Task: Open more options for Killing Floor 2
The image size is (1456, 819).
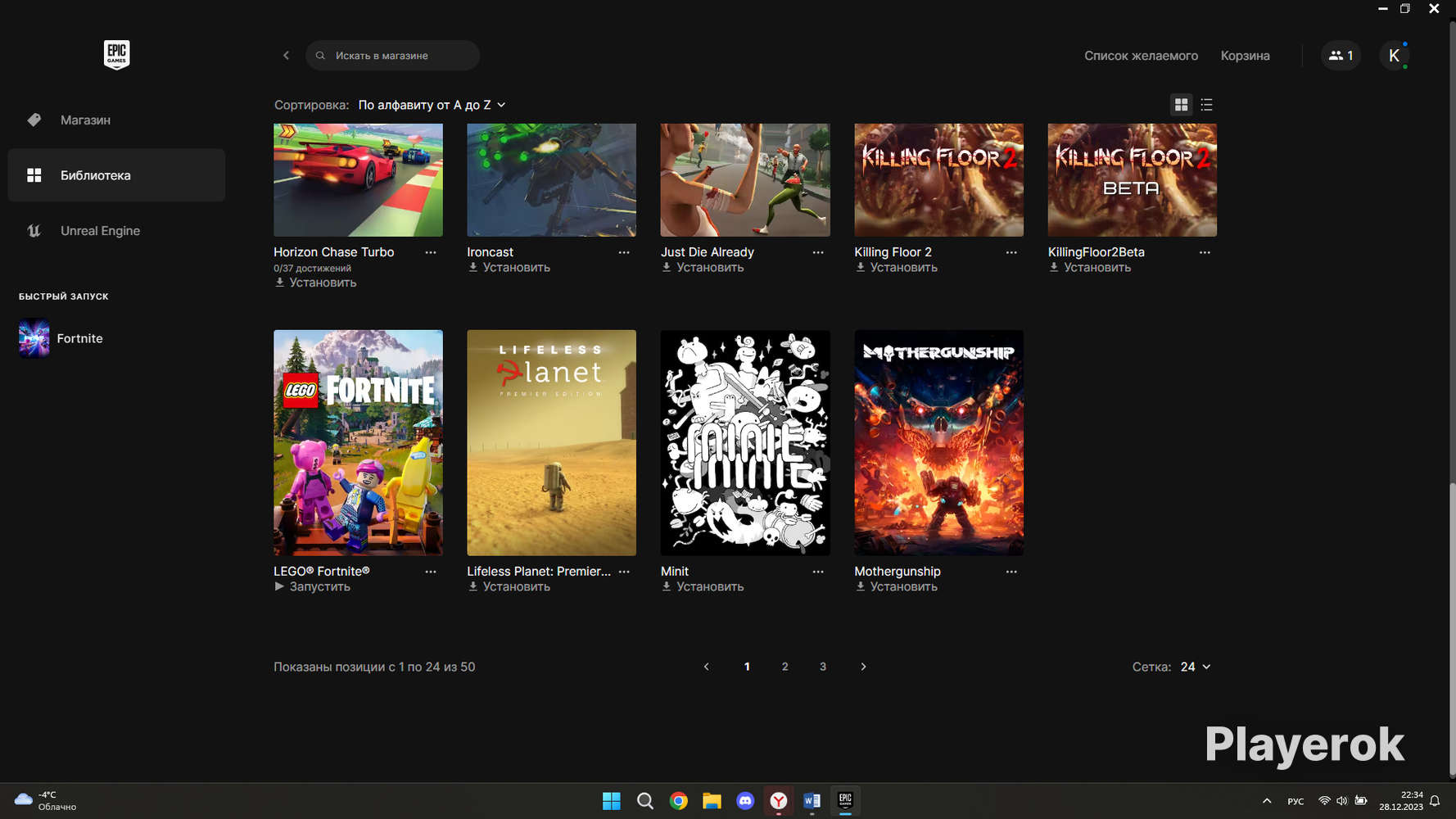Action: (x=1011, y=252)
